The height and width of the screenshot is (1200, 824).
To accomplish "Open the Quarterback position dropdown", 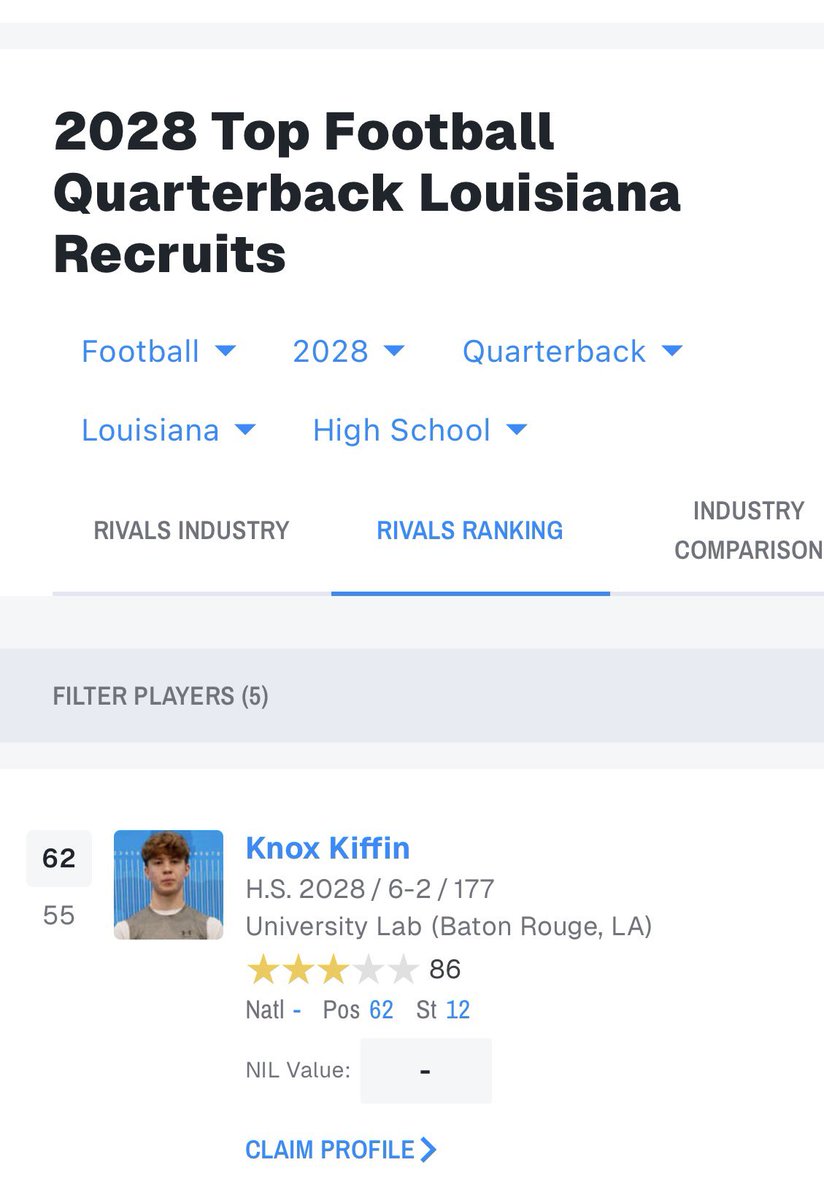I will tap(572, 351).
